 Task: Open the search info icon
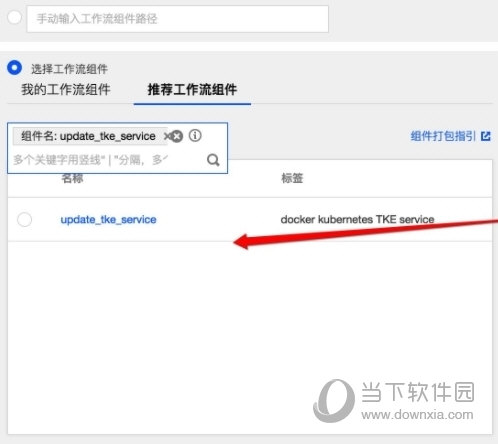[195, 136]
